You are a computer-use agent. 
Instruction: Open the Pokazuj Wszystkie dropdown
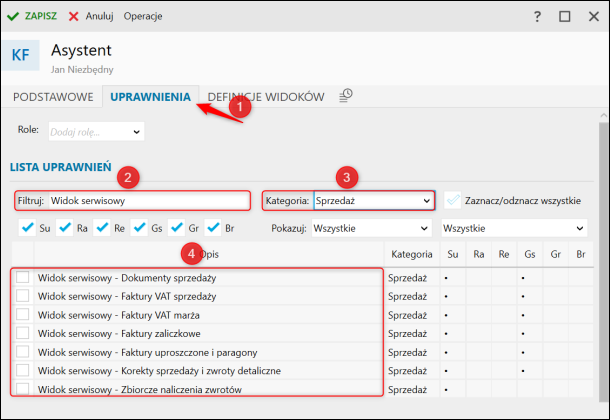click(372, 228)
